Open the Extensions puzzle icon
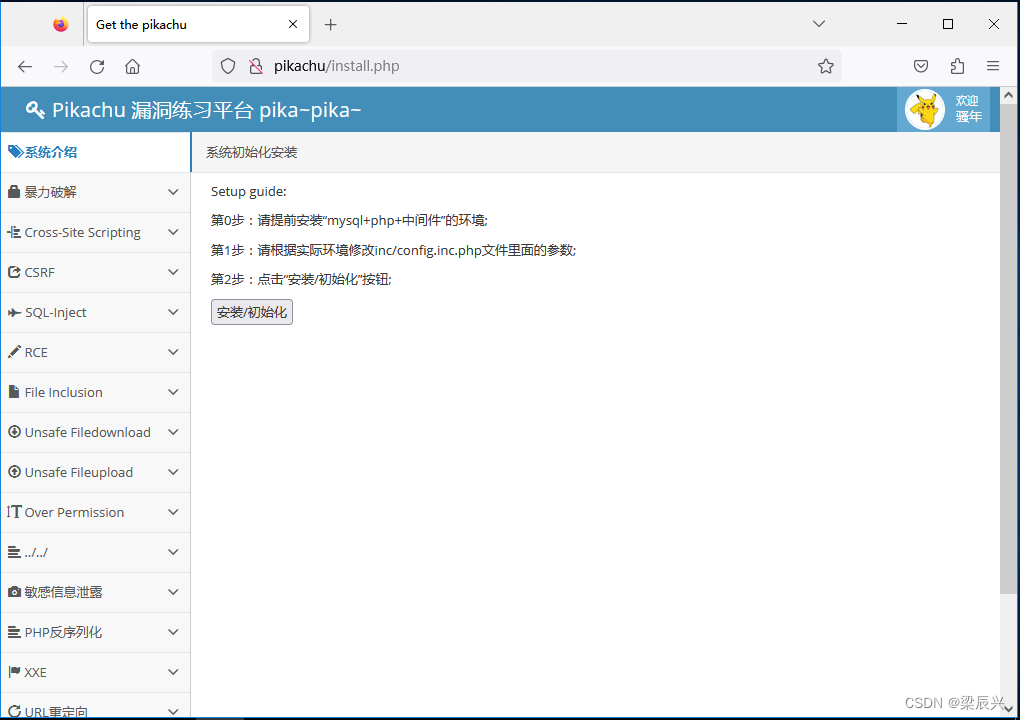Screen dimensions: 1020x720 pyautogui.click(x=957, y=66)
